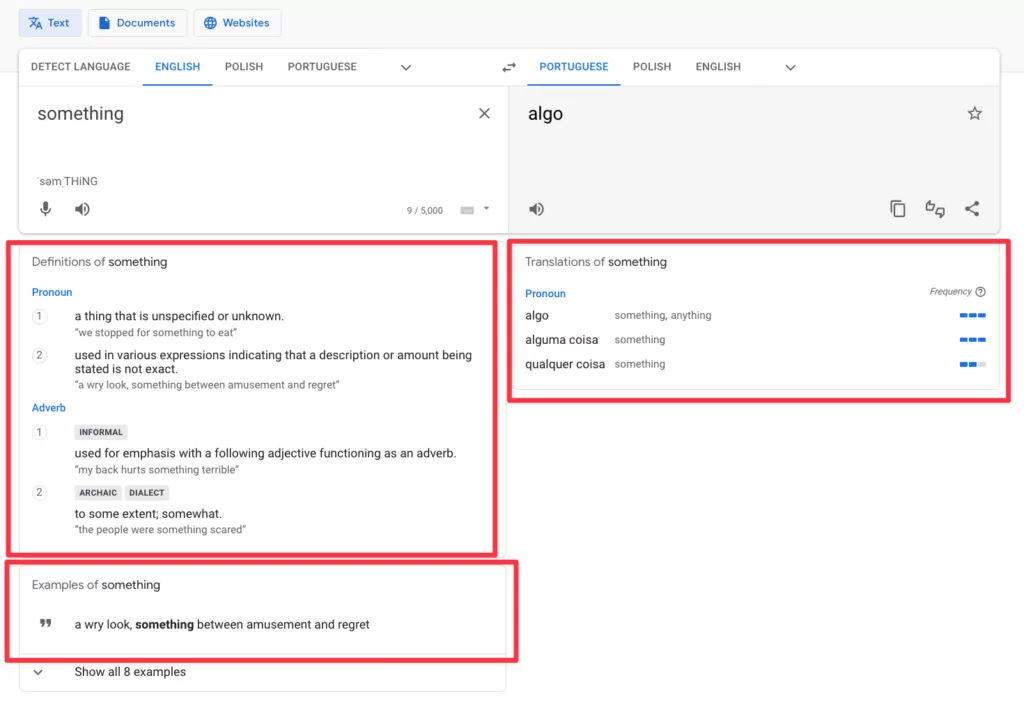Click the 'Frequency' label text
Image resolution: width=1024 pixels, height=701 pixels.
pos(950,291)
